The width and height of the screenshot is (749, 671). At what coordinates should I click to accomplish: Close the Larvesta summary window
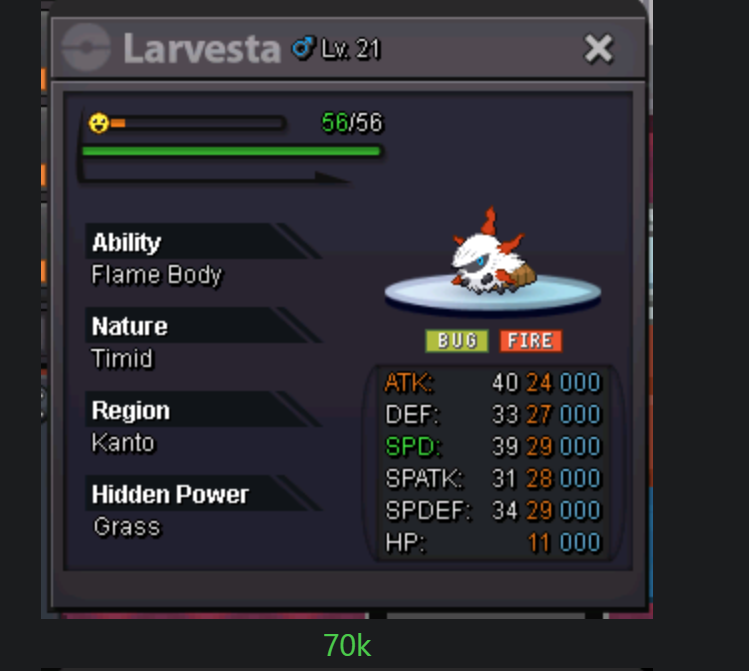pos(598,48)
